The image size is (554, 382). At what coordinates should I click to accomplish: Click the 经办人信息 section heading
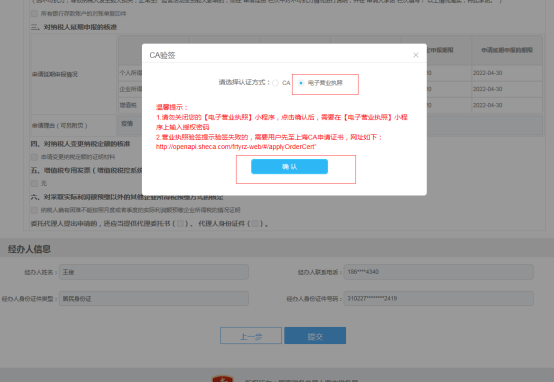pyautogui.click(x=29, y=249)
